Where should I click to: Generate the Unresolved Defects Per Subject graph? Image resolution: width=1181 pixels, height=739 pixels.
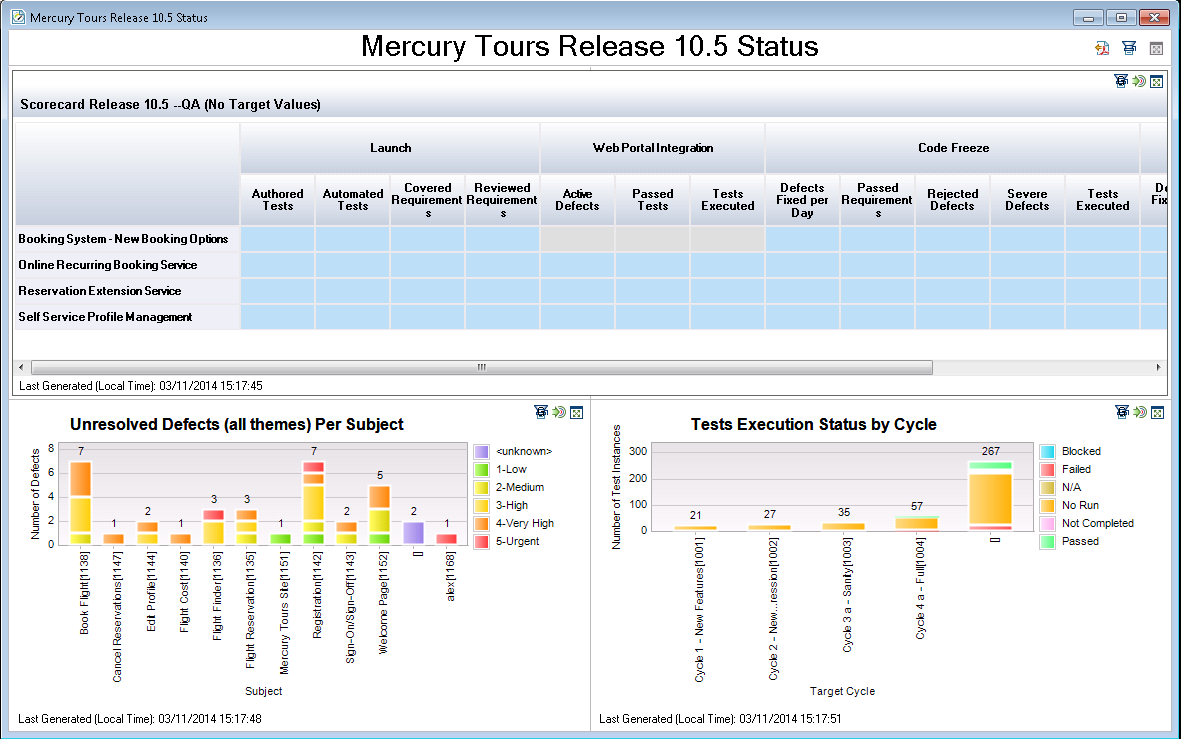click(541, 411)
